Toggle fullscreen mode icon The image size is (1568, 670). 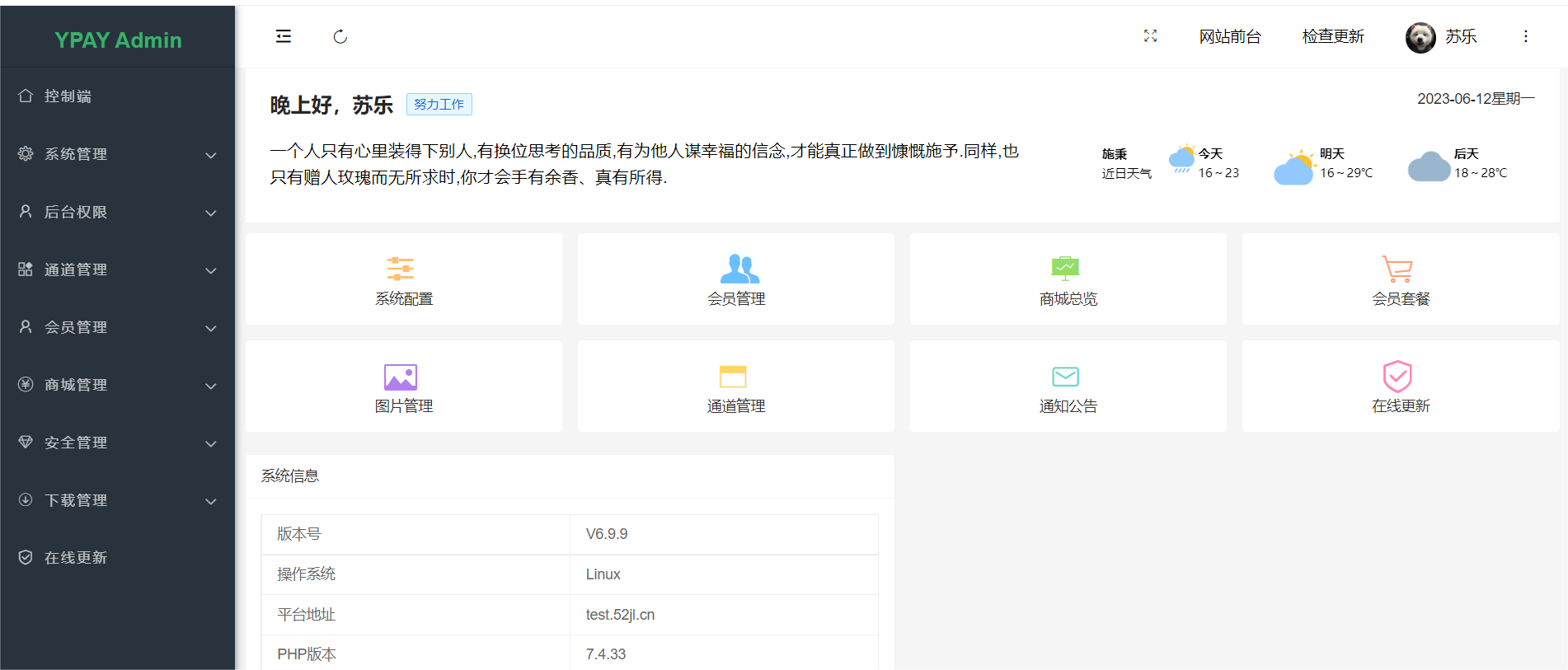click(1150, 36)
